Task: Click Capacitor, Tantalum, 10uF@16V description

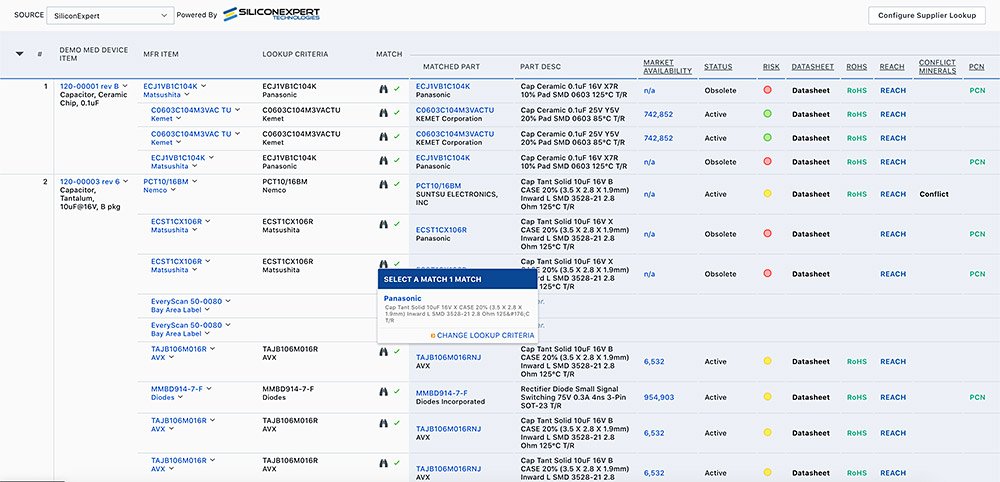Action: click(x=90, y=198)
